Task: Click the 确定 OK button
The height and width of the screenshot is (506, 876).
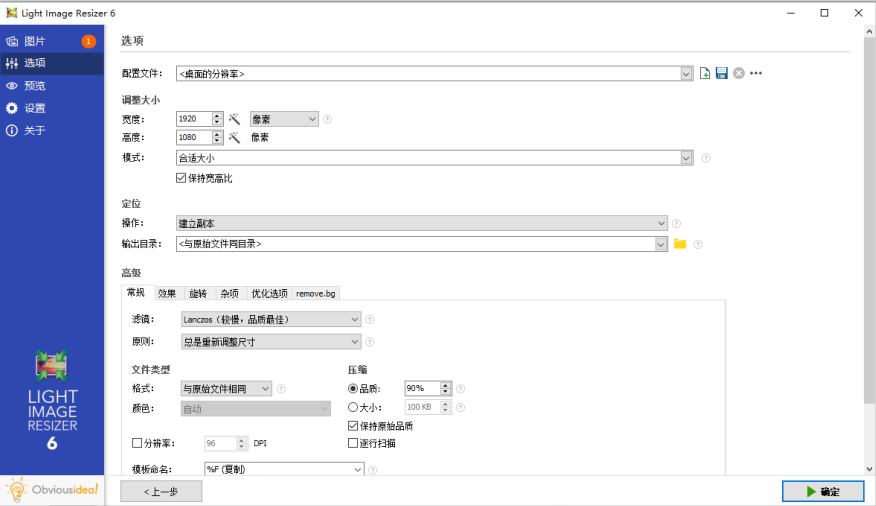Action: pyautogui.click(x=823, y=491)
